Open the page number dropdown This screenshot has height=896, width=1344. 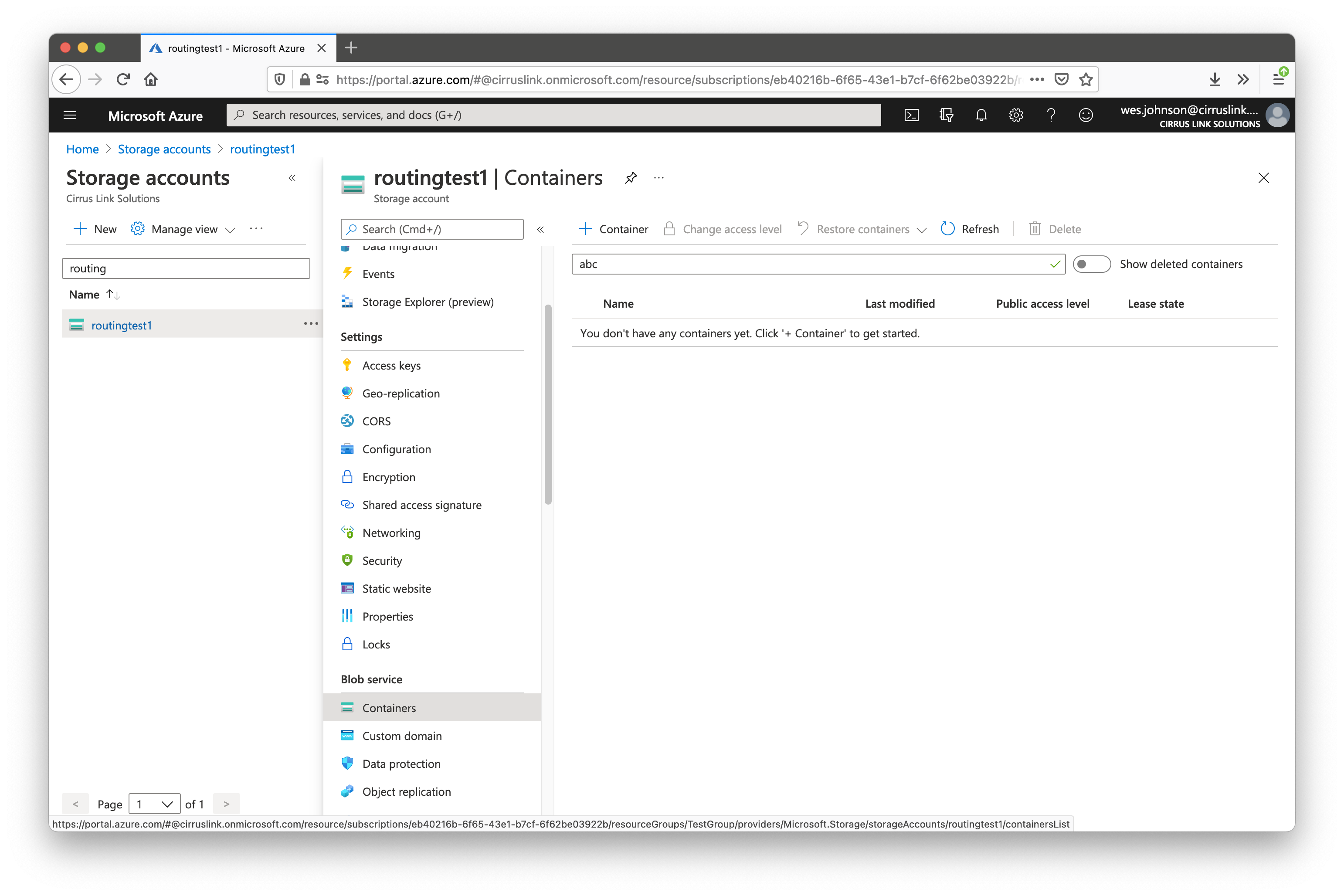pyautogui.click(x=154, y=804)
